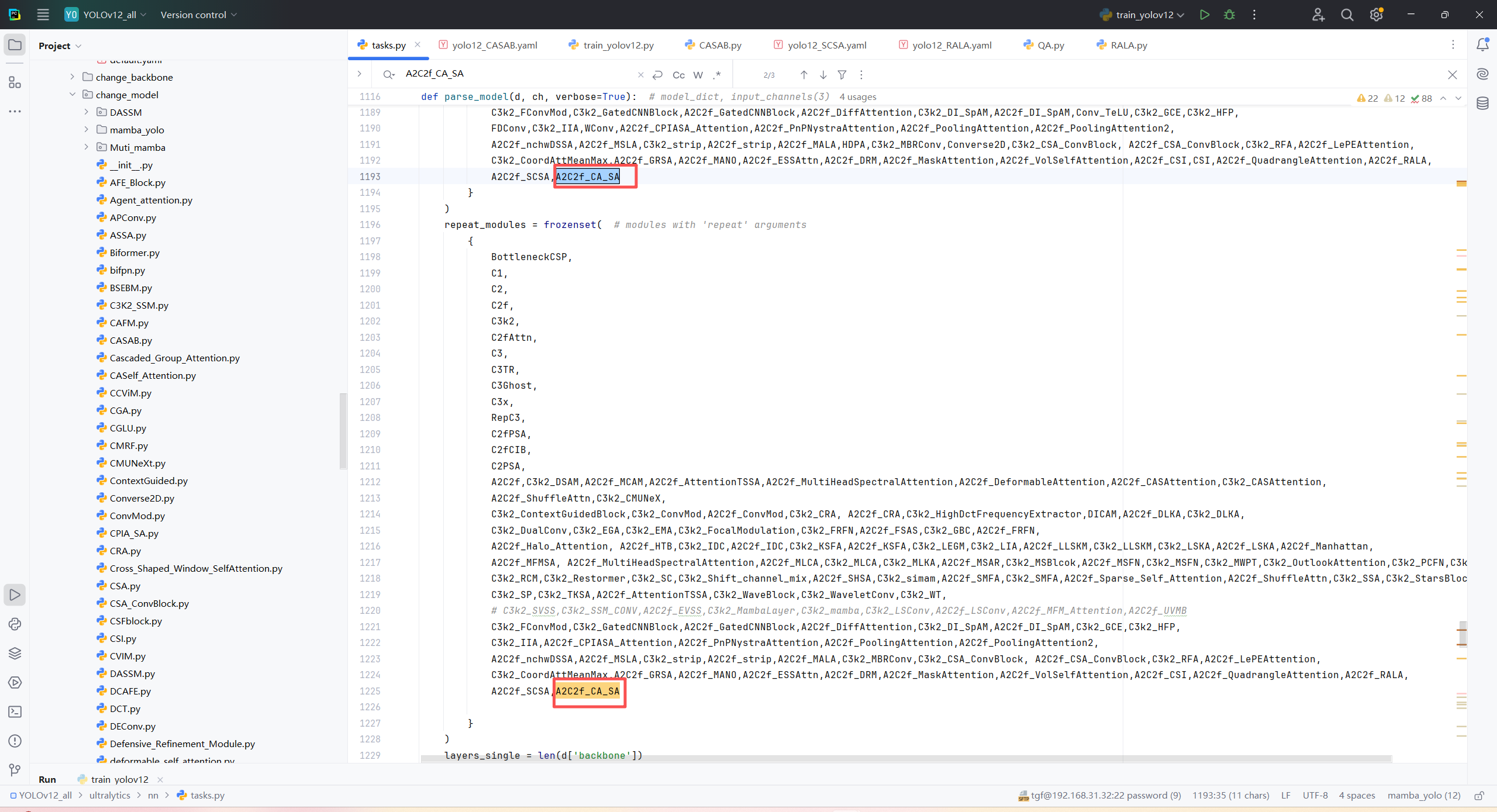This screenshot has height=812, width=1497.
Task: Expand the change_backbone folder
Action: [x=72, y=77]
